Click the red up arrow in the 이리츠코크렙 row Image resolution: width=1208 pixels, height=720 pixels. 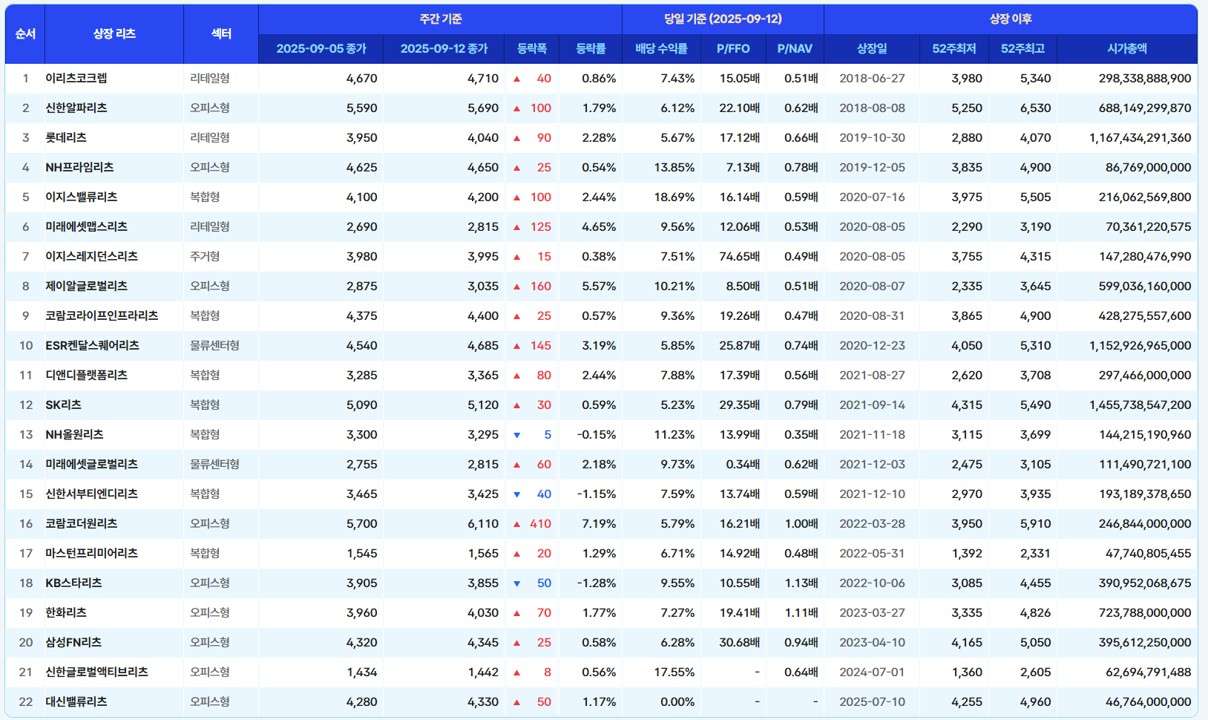(x=517, y=78)
